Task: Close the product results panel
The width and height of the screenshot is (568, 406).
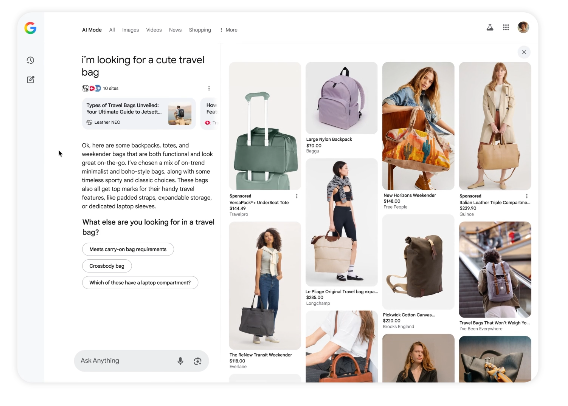Action: pyautogui.click(x=524, y=52)
